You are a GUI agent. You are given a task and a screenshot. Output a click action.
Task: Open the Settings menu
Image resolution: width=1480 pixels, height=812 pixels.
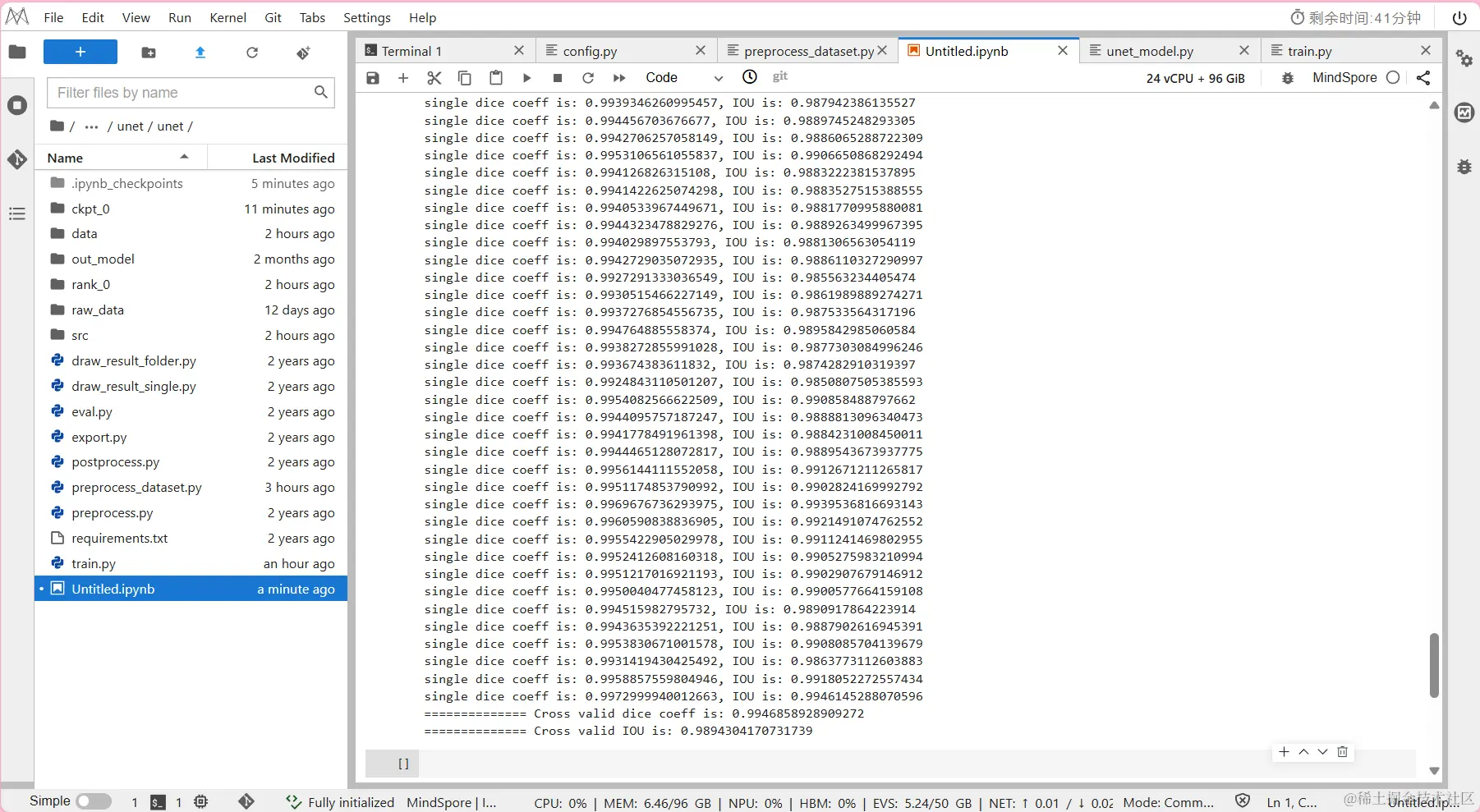367,17
